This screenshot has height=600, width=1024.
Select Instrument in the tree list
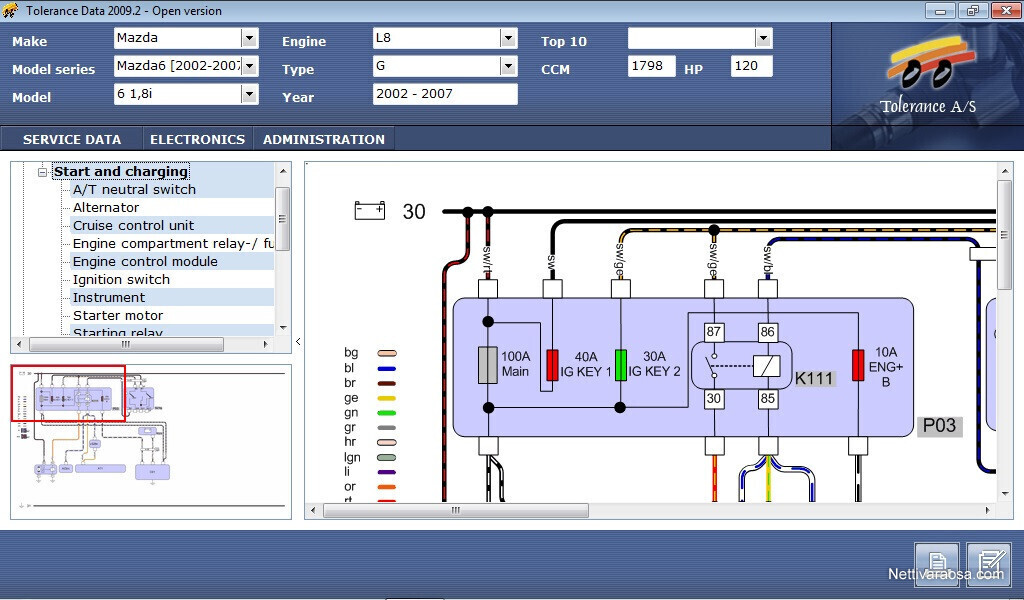coord(109,297)
